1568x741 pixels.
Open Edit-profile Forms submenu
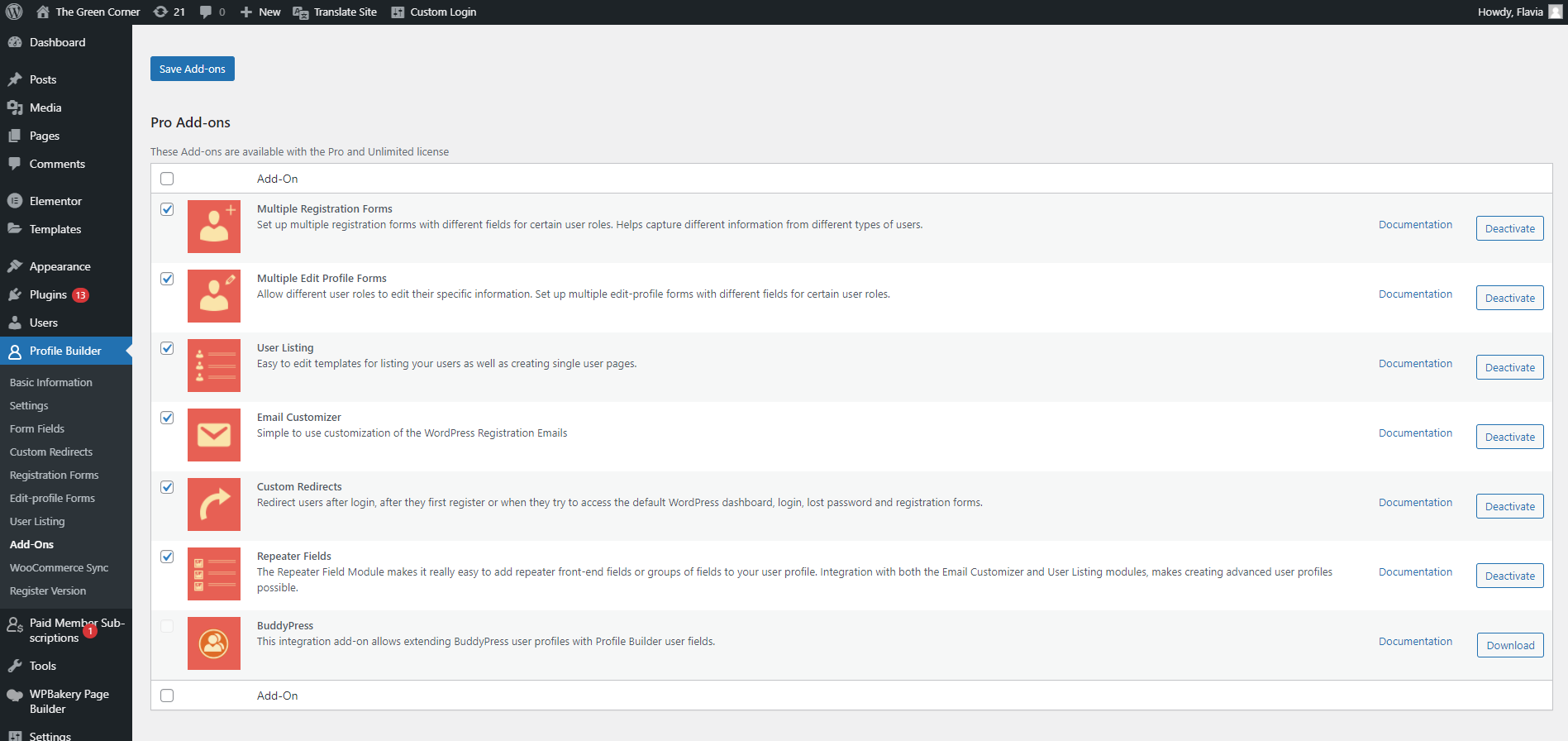tap(52, 498)
